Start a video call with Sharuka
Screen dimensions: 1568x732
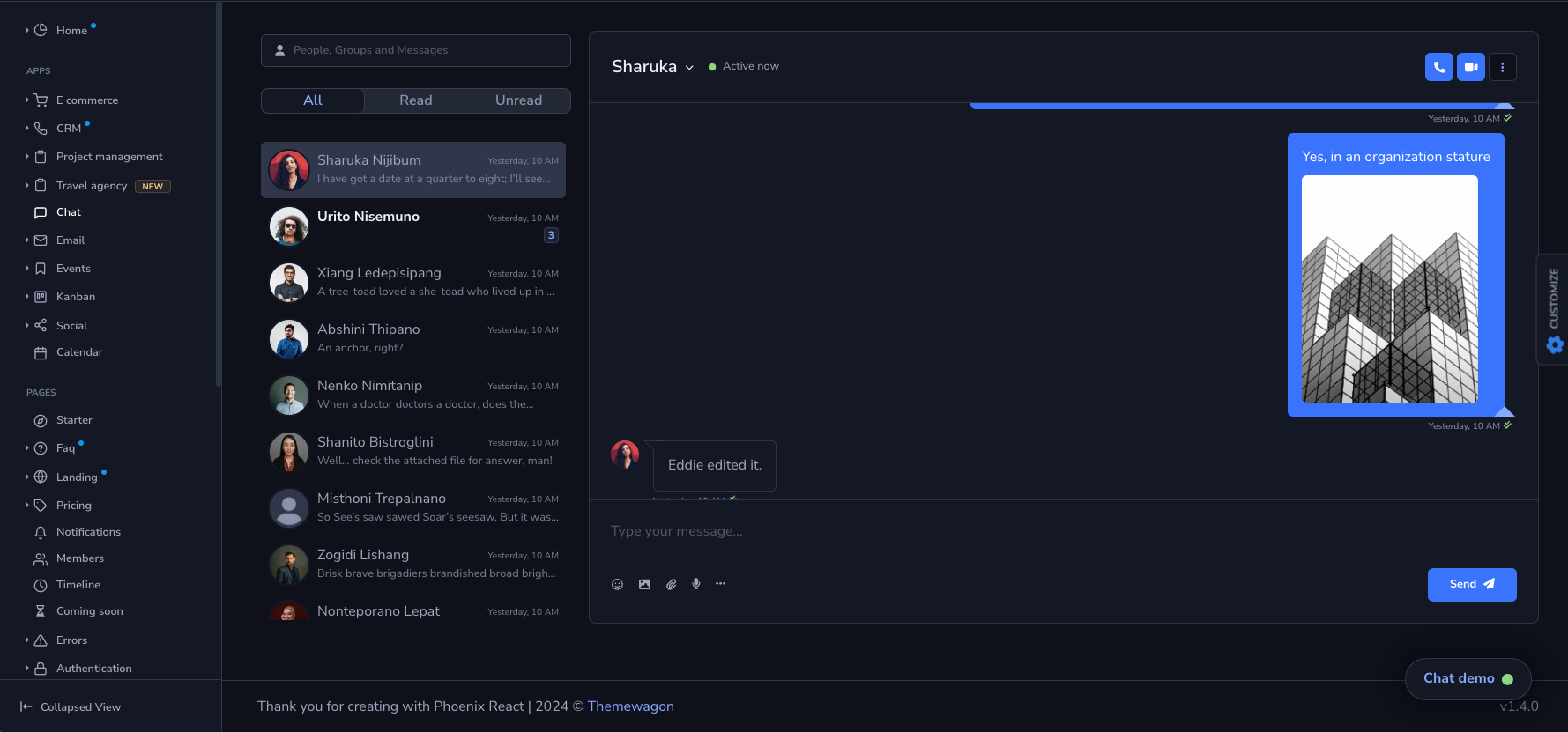point(1470,67)
